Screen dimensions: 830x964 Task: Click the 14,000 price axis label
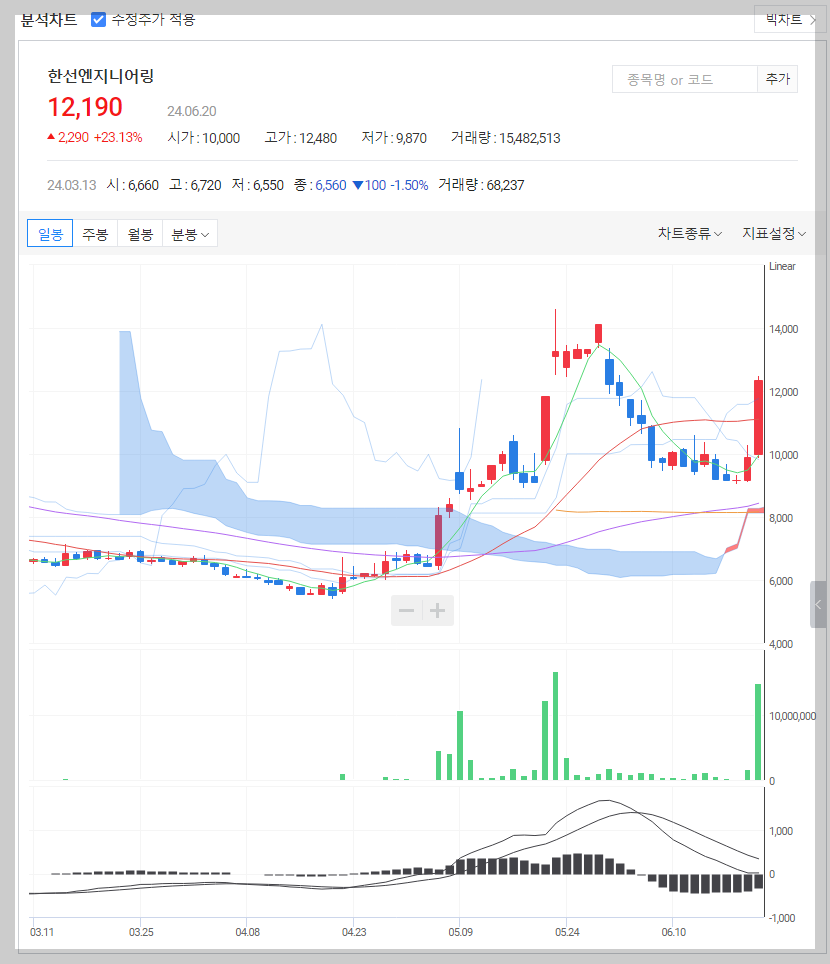click(783, 329)
